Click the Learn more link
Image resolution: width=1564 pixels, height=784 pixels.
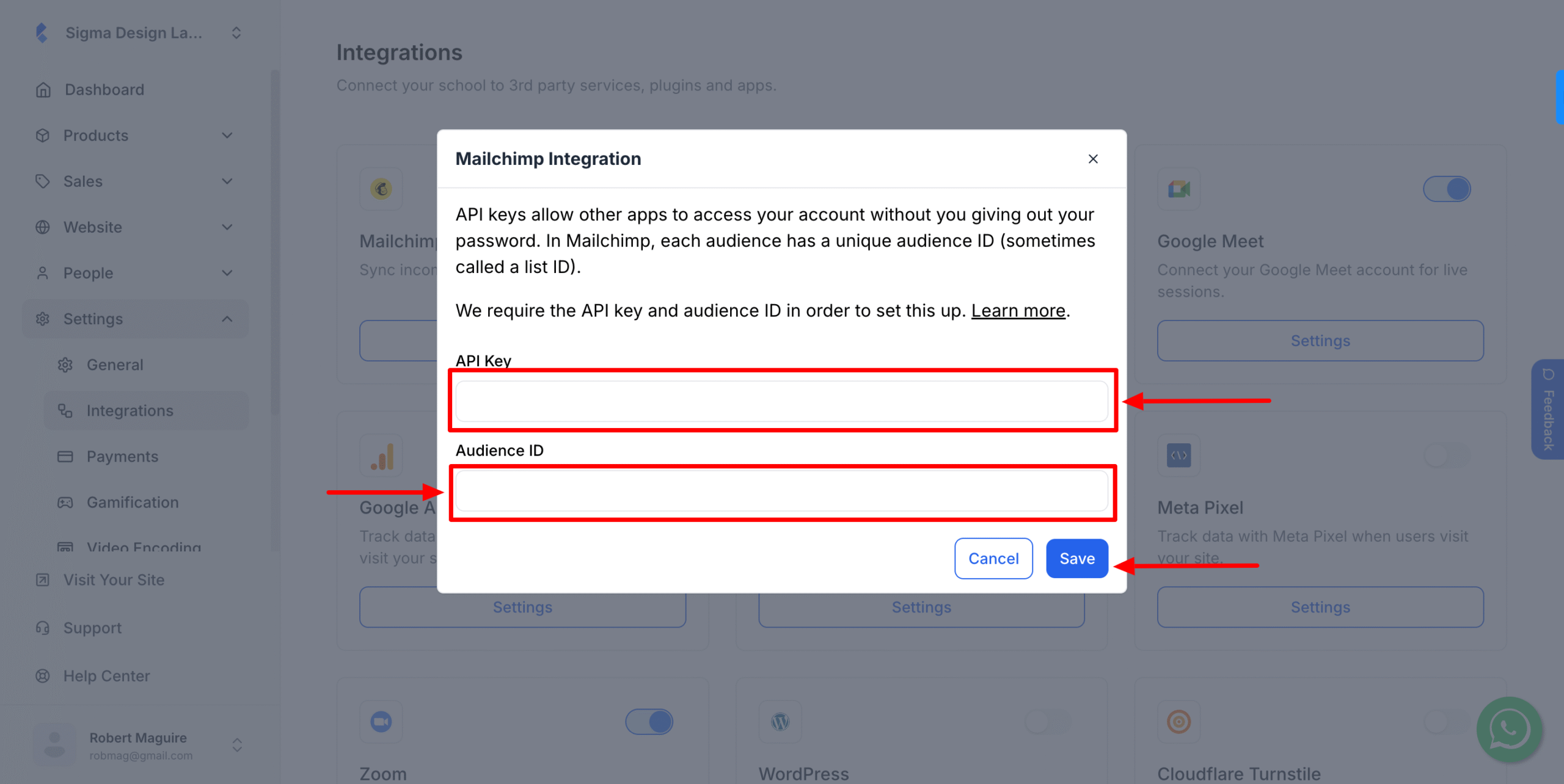point(1017,310)
